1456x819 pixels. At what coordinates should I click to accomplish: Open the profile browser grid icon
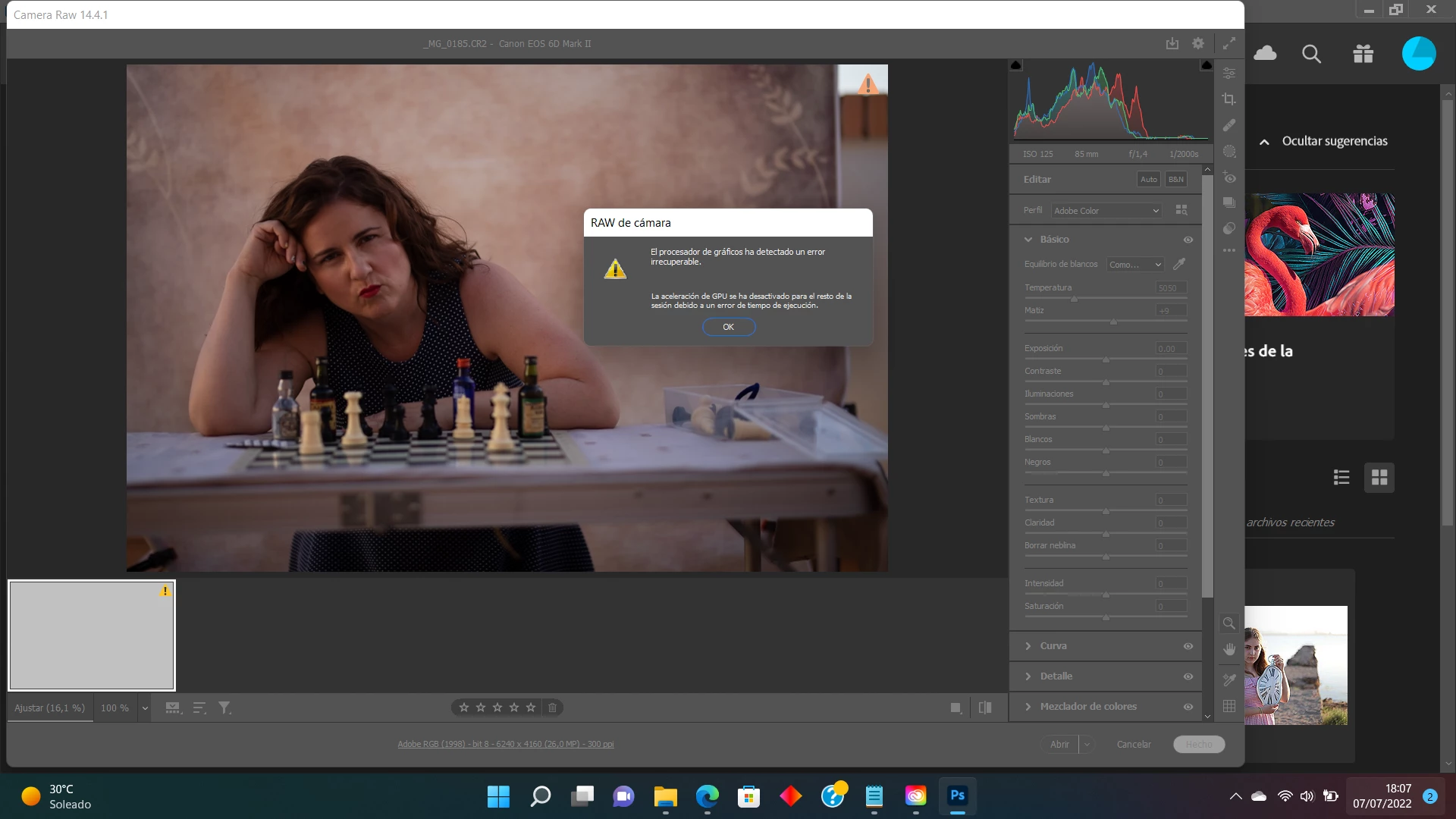[x=1181, y=210]
